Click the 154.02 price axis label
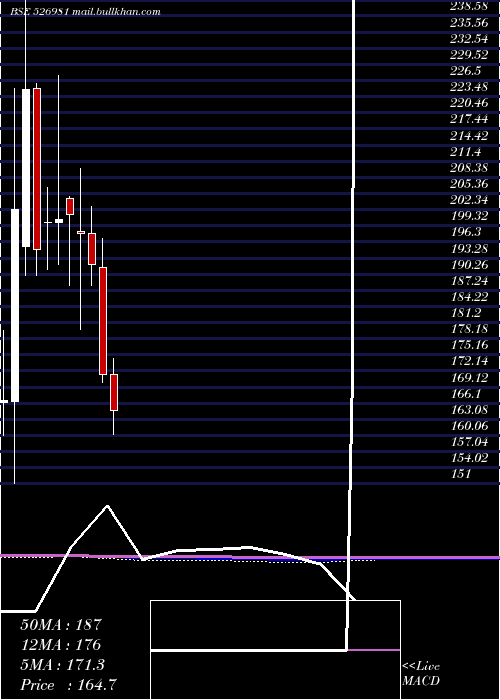Image resolution: width=500 pixels, height=700 pixels. tap(469, 458)
